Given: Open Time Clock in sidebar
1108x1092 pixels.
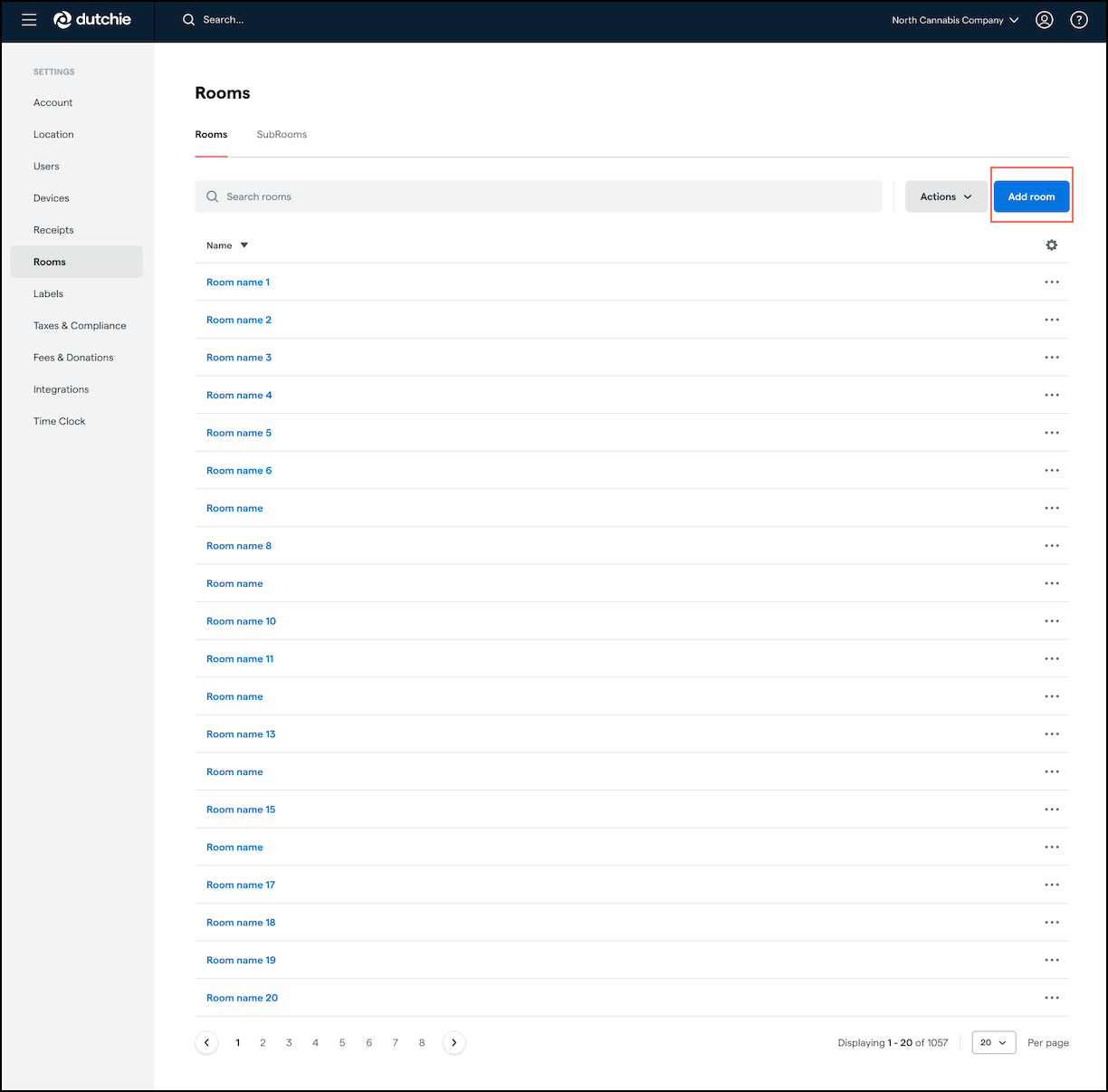Looking at the screenshot, I should click(x=60, y=421).
